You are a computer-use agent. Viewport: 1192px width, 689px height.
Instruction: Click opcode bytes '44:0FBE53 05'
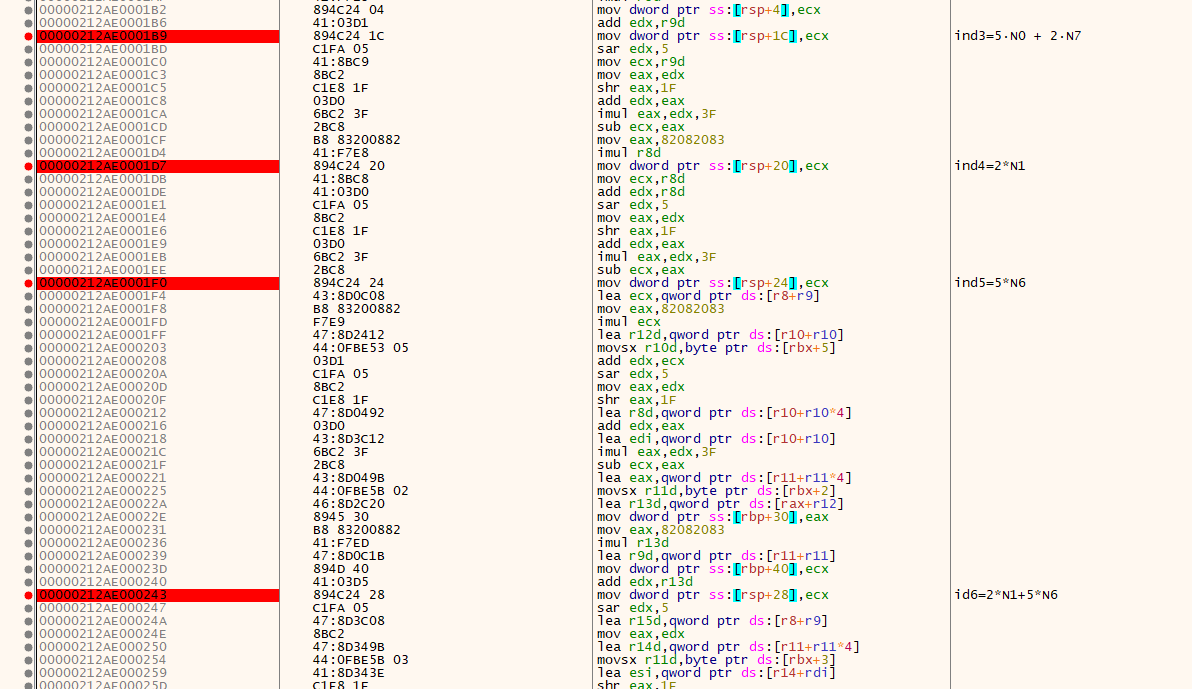(360, 348)
